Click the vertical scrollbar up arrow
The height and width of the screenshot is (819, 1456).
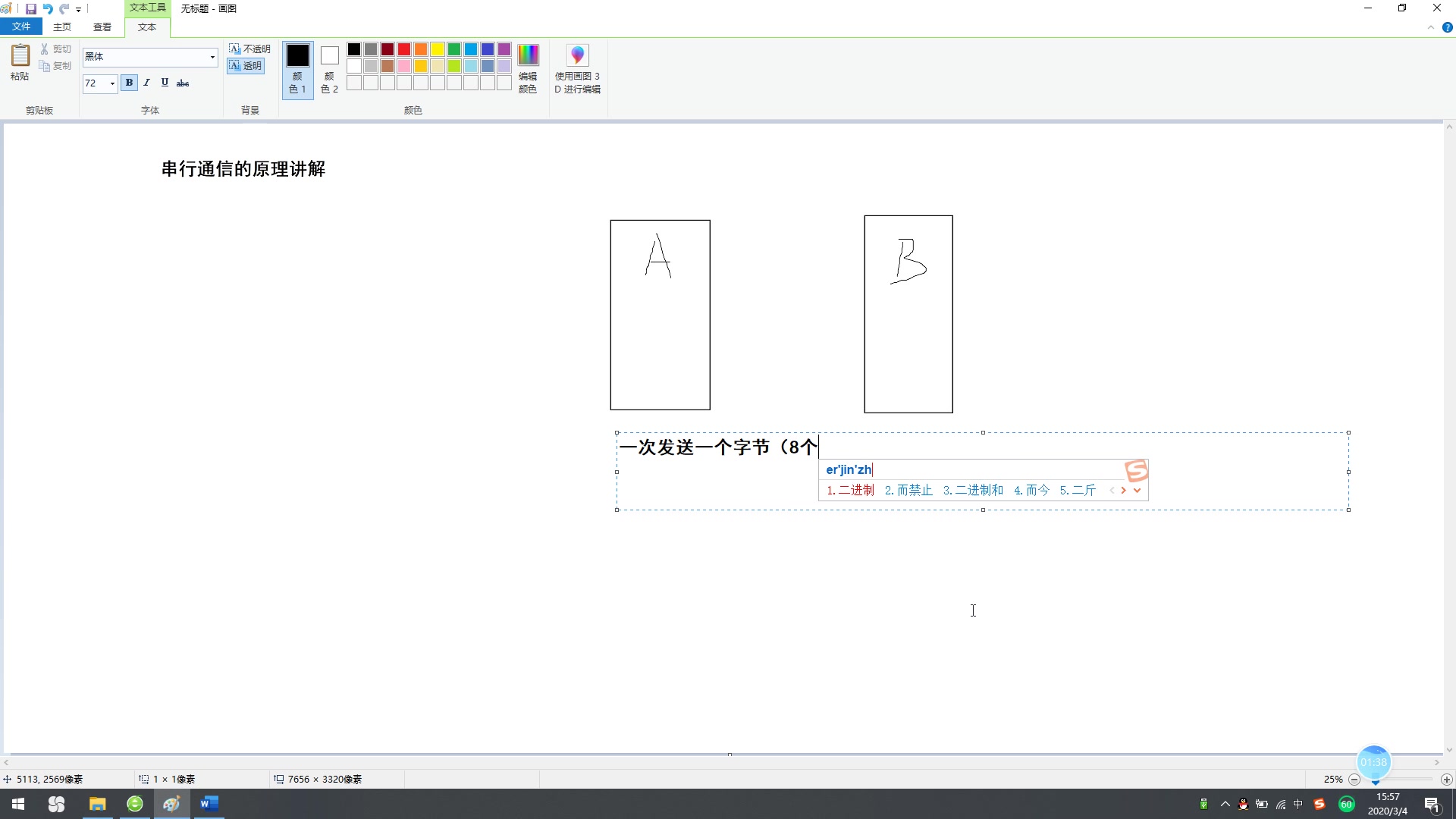coord(1449,127)
